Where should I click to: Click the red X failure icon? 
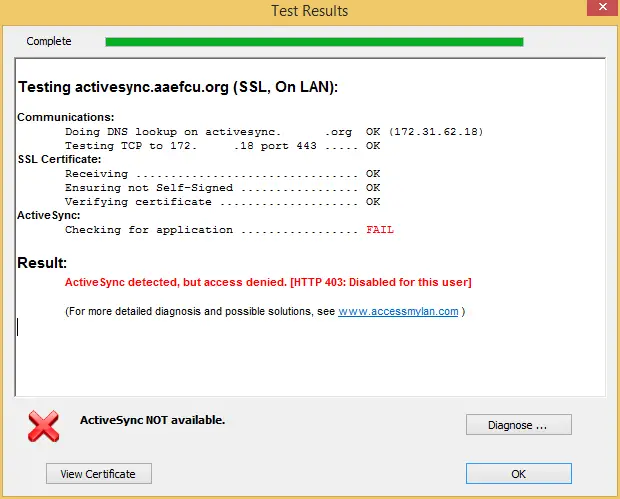click(43, 426)
